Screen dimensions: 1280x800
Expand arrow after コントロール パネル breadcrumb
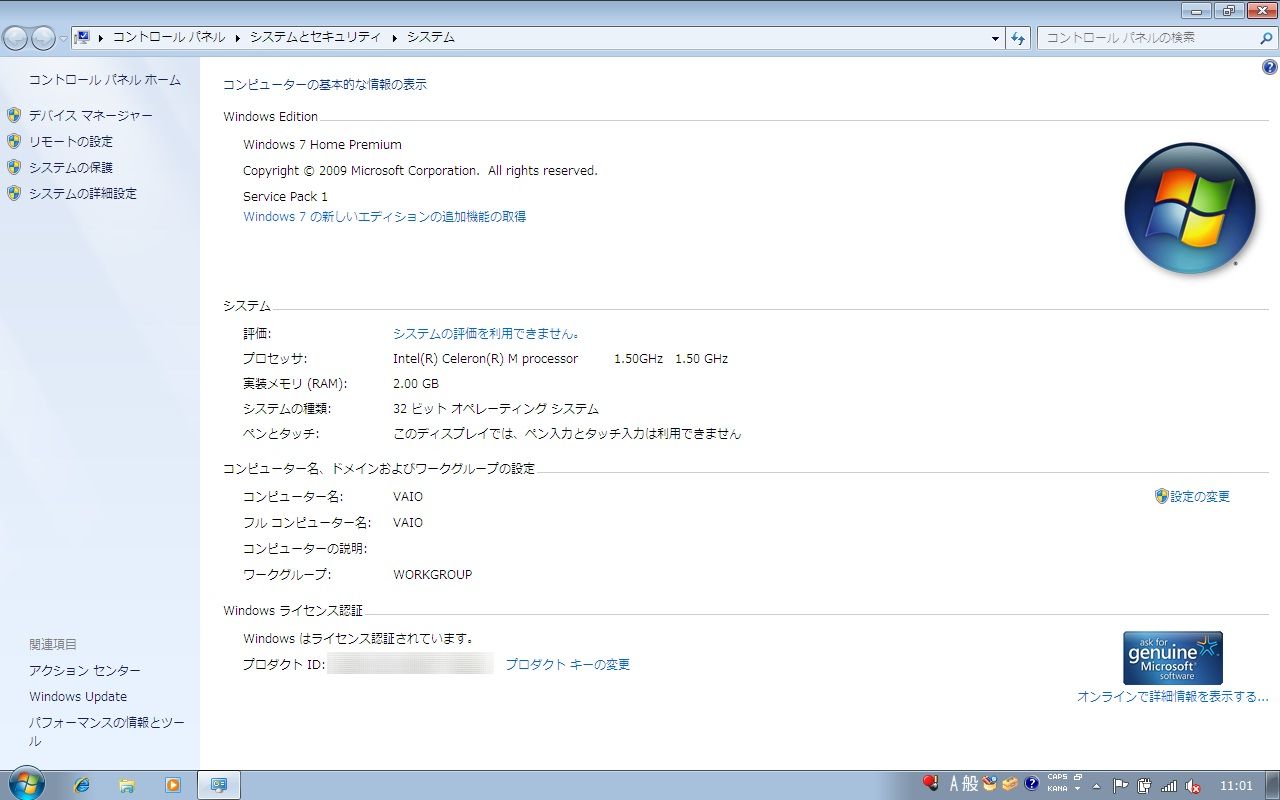coord(238,37)
